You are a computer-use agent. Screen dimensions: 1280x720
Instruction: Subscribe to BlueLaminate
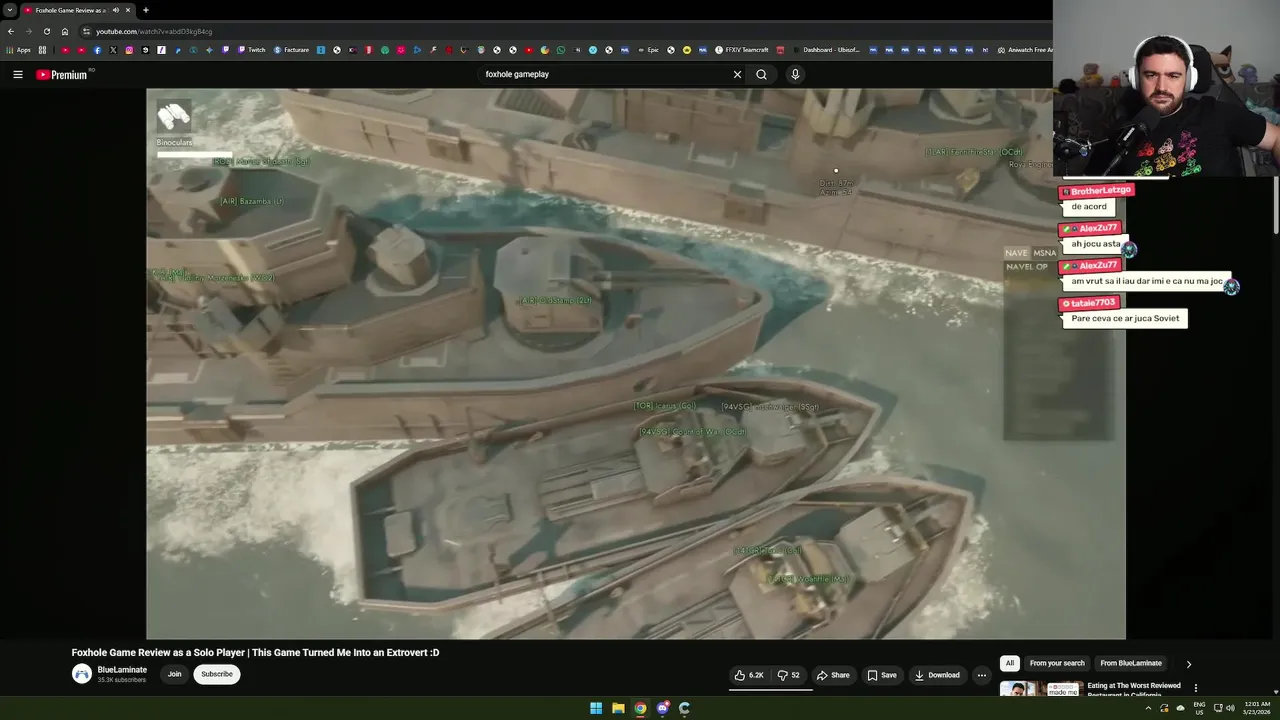217,674
